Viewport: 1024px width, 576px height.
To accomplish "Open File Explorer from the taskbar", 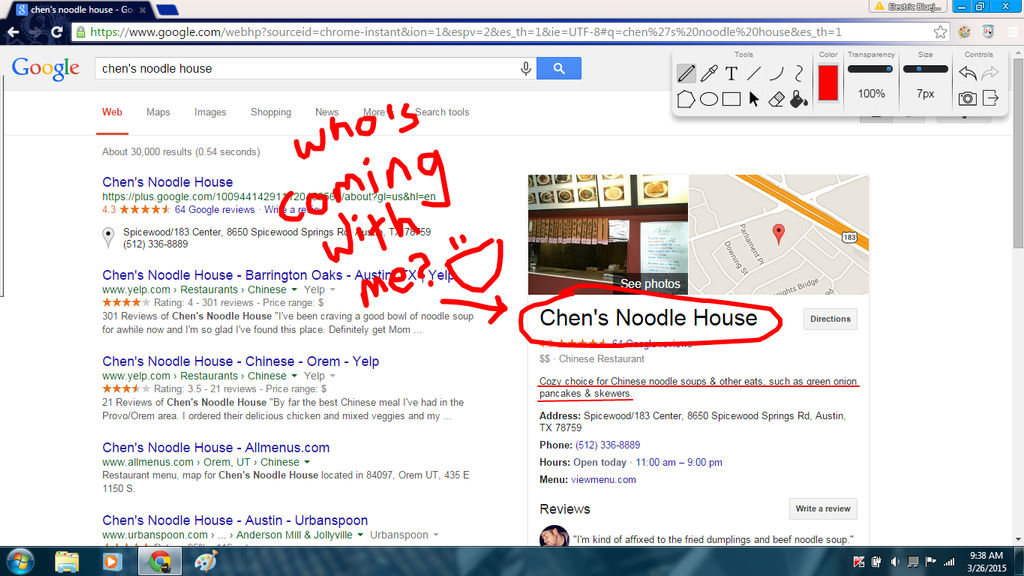I will pyautogui.click(x=67, y=562).
